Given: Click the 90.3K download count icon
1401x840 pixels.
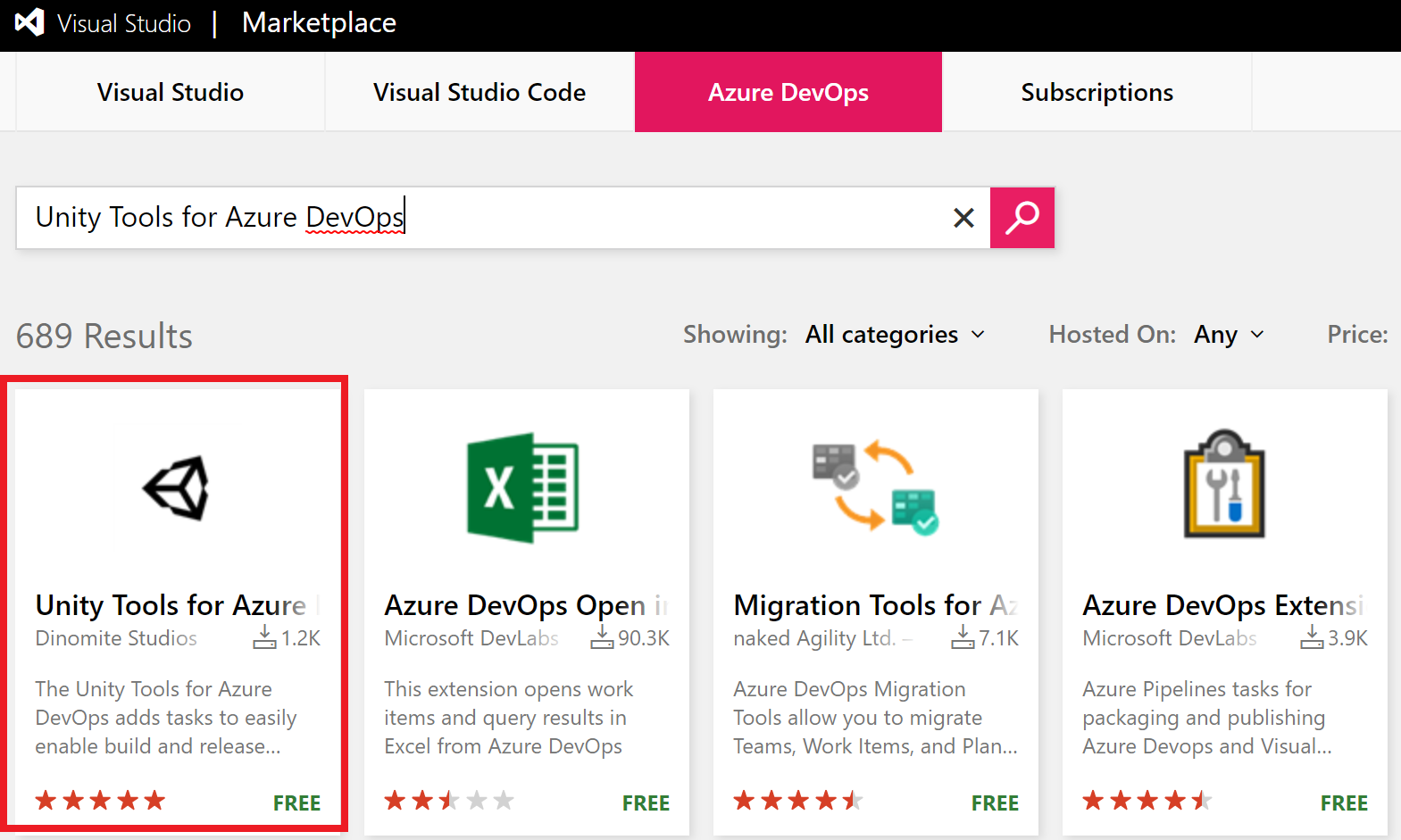Looking at the screenshot, I should [602, 636].
